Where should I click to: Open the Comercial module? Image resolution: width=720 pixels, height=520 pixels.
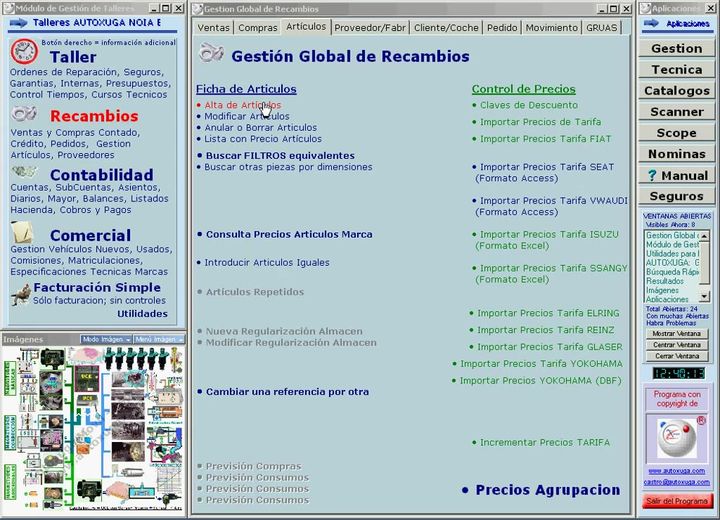[90, 235]
